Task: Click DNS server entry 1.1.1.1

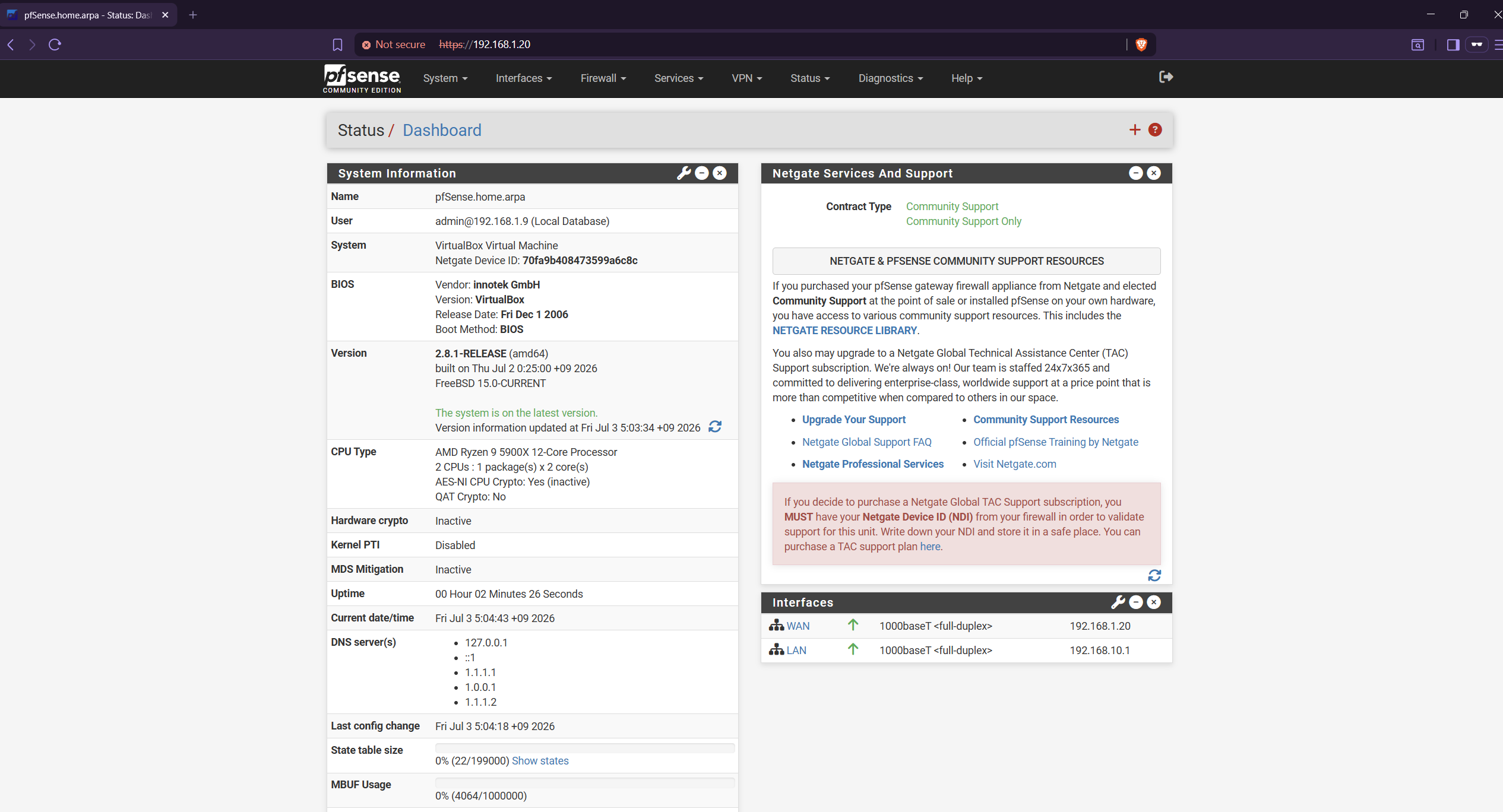Action: pyautogui.click(x=480, y=673)
